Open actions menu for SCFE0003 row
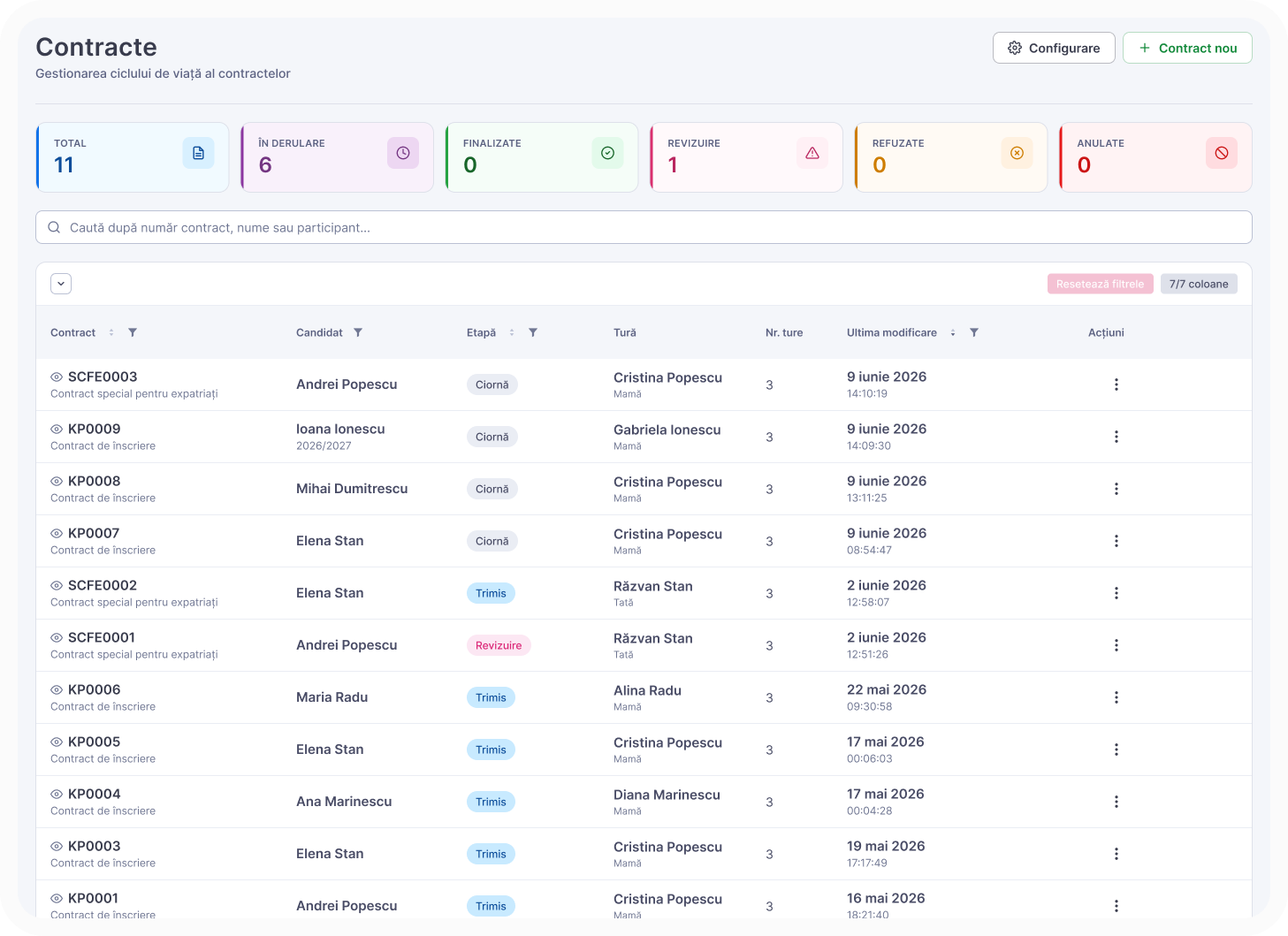This screenshot has width=1288, height=936. [x=1117, y=384]
